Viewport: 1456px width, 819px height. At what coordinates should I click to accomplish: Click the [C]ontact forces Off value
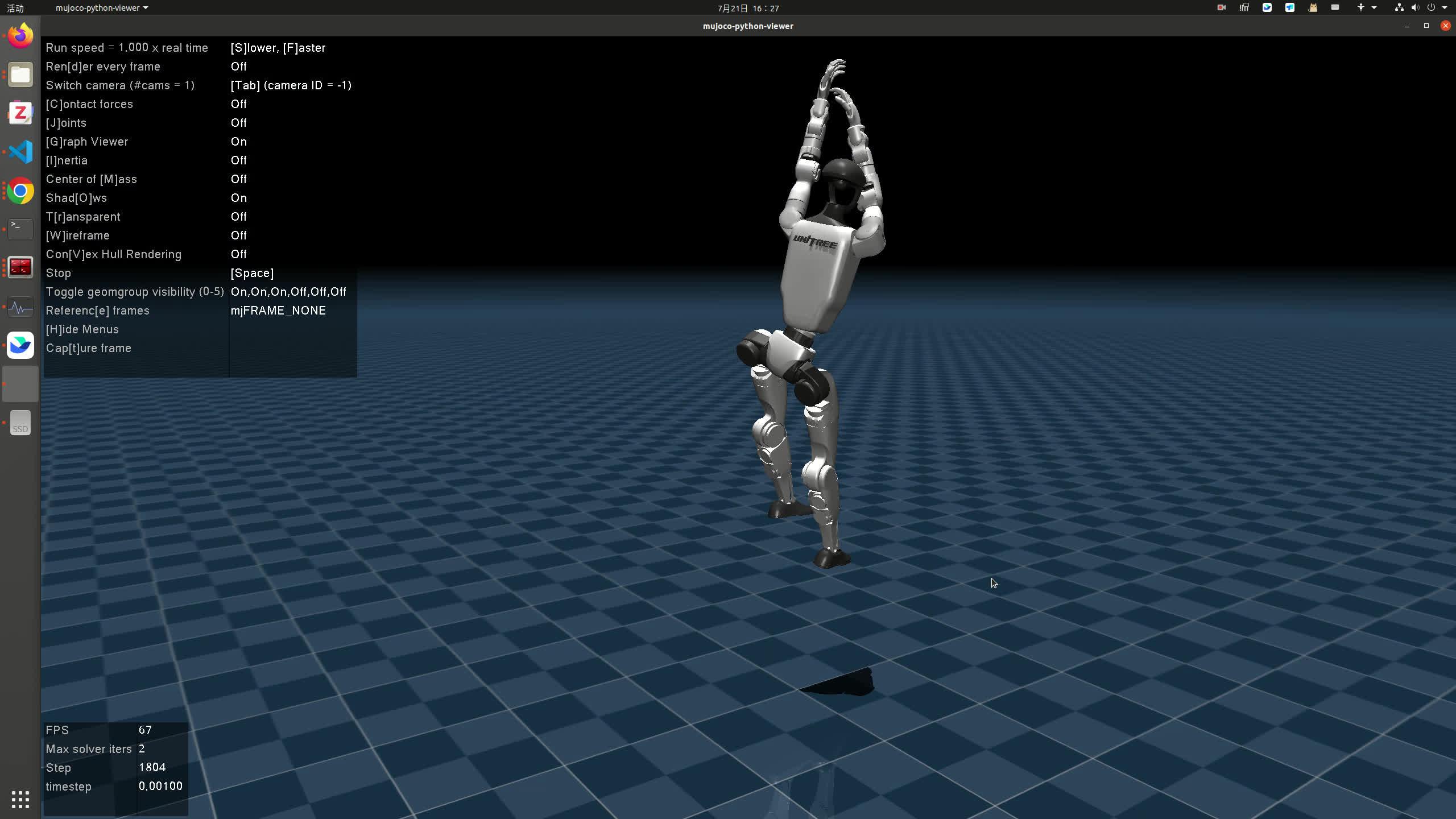tap(239, 104)
